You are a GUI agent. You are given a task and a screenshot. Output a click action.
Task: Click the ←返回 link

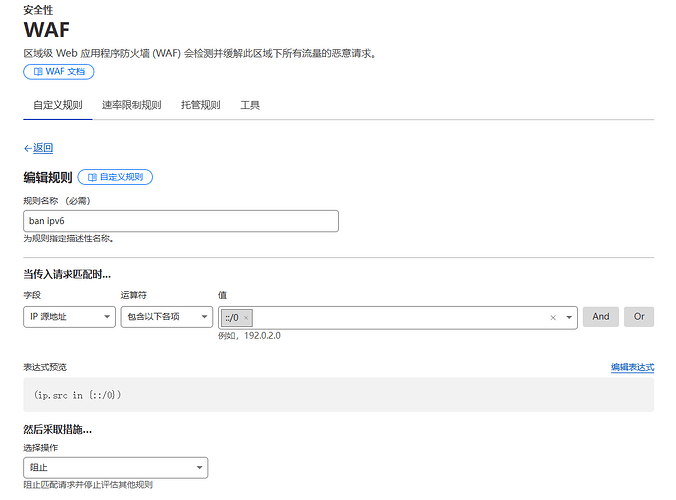(38, 148)
